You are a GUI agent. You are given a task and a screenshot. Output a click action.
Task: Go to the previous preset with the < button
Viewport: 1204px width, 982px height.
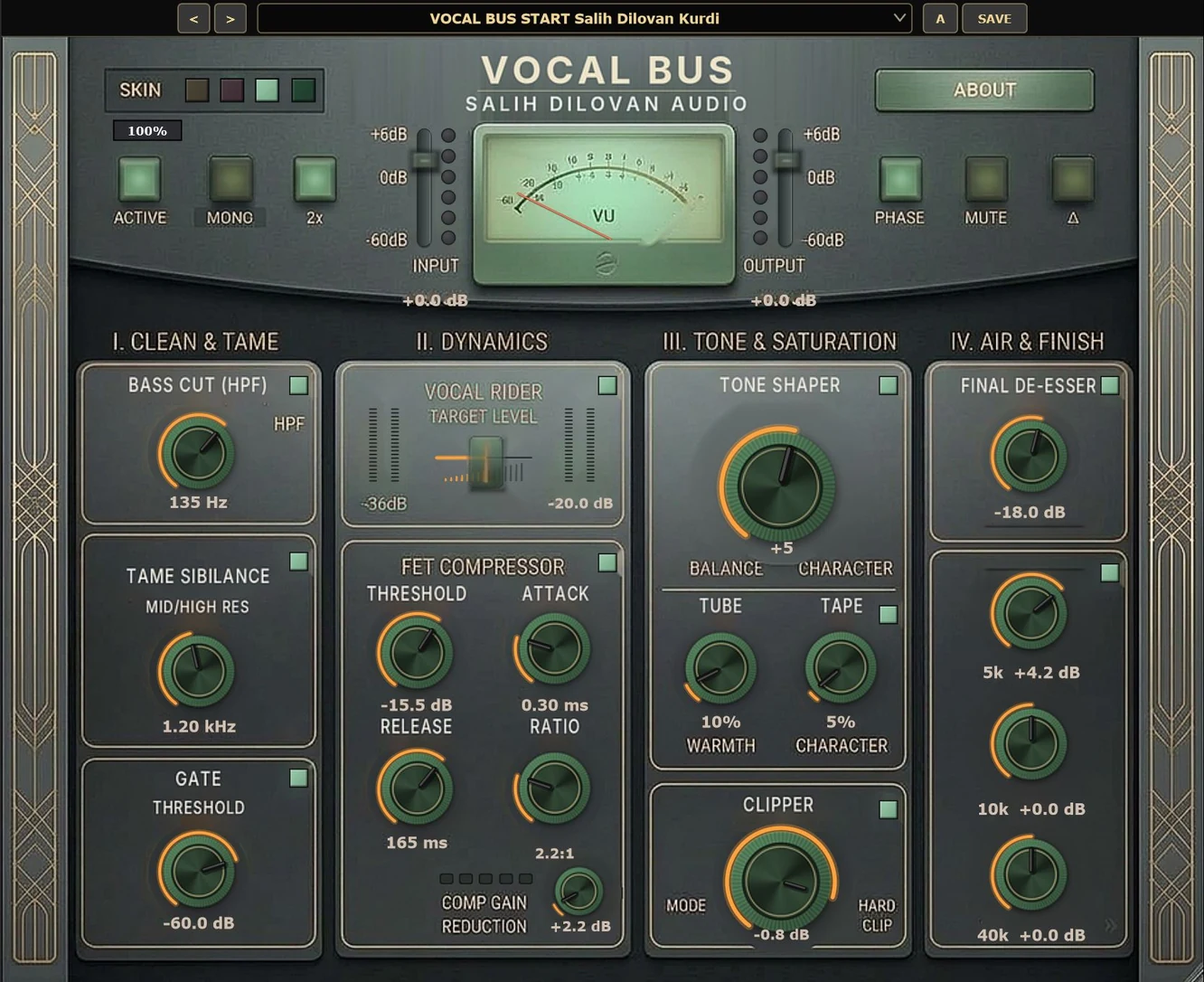click(x=193, y=18)
